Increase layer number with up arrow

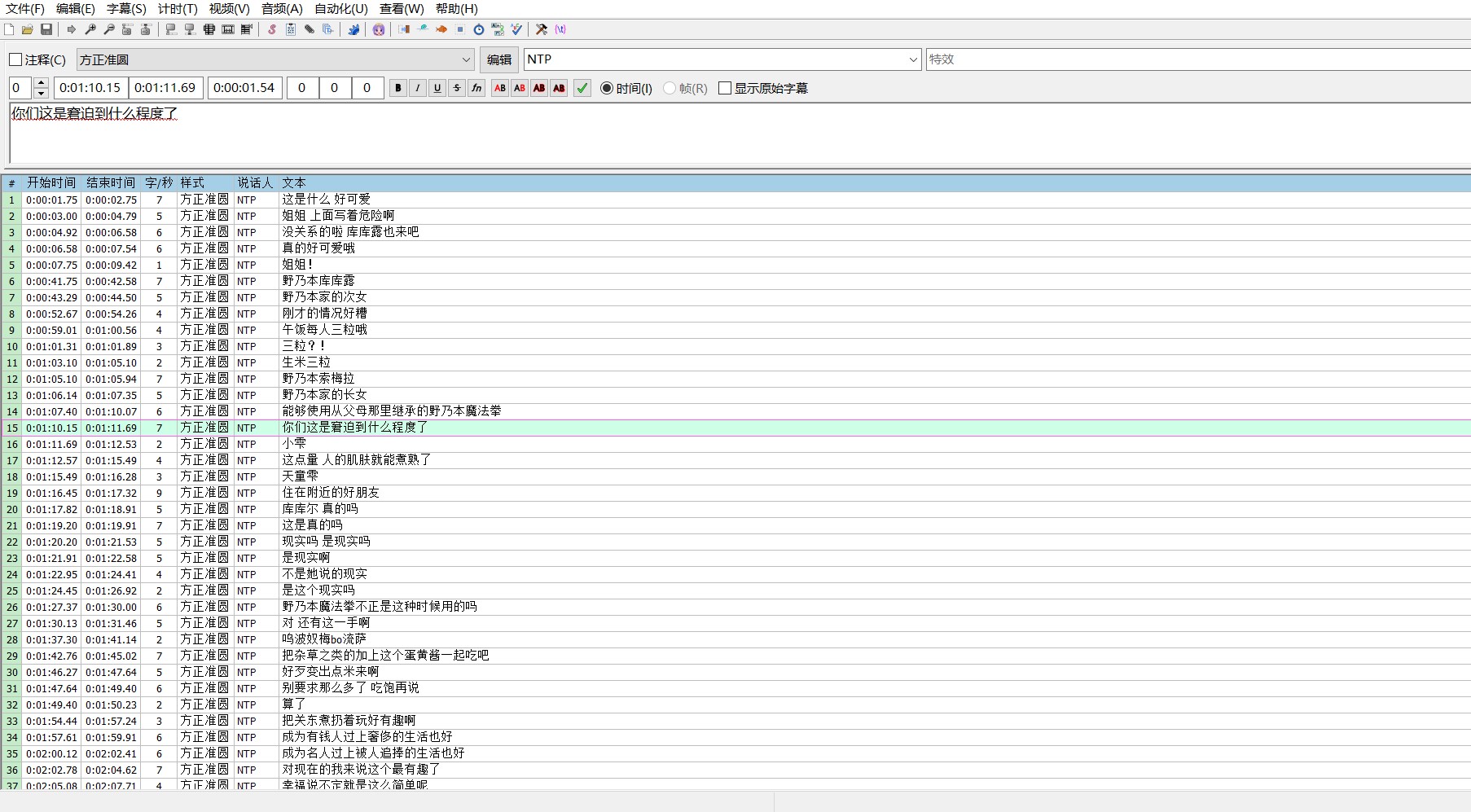41,82
